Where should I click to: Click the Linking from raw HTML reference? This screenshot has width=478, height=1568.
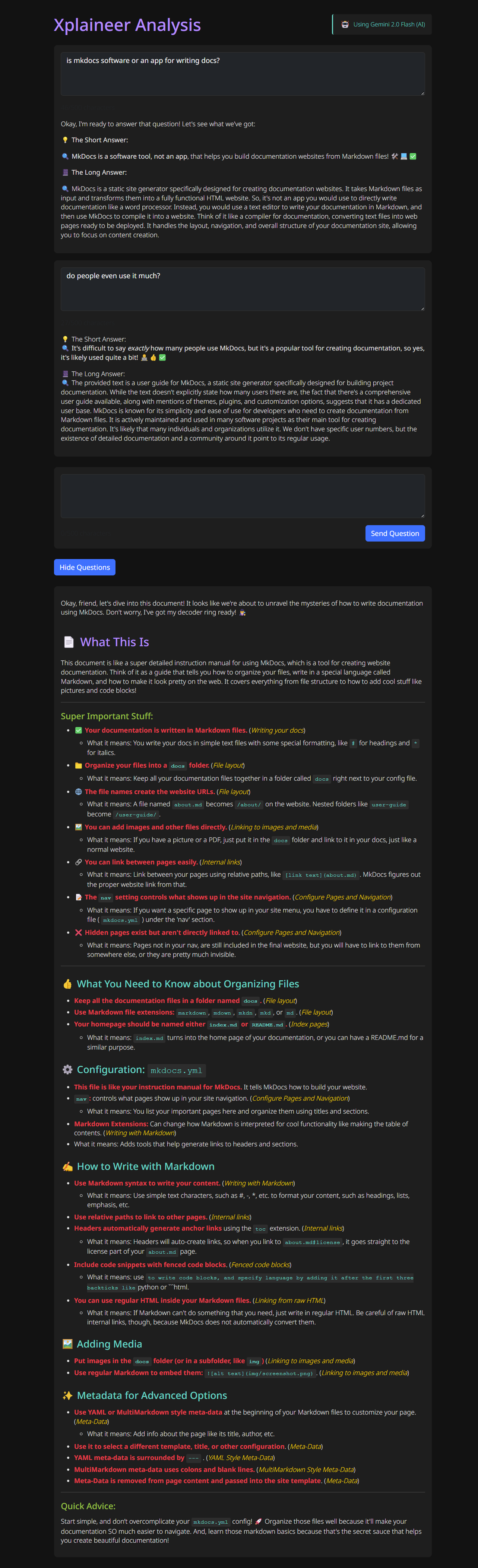[x=289, y=1300]
